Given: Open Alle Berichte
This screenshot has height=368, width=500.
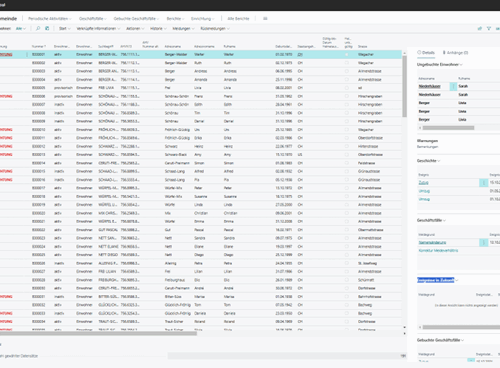Looking at the screenshot, I should coord(238,19).
